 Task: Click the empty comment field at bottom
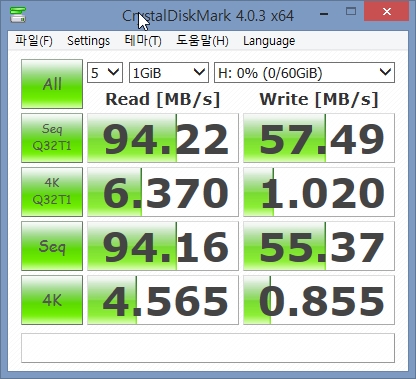point(208,348)
